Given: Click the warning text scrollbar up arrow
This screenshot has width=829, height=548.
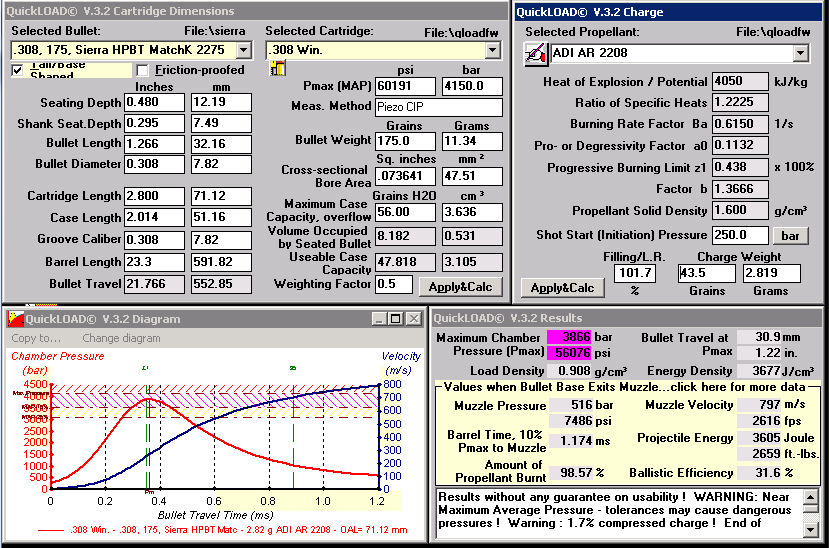Looking at the screenshot, I should pyautogui.click(x=810, y=496).
